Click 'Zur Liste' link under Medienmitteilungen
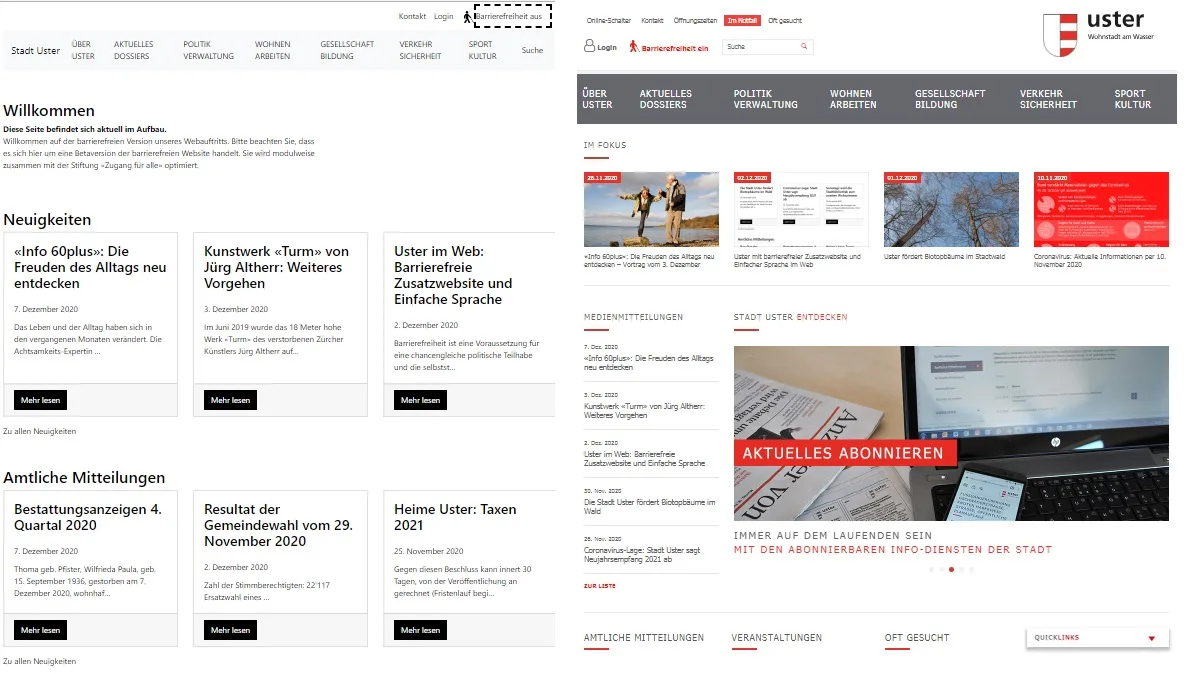 coord(600,586)
